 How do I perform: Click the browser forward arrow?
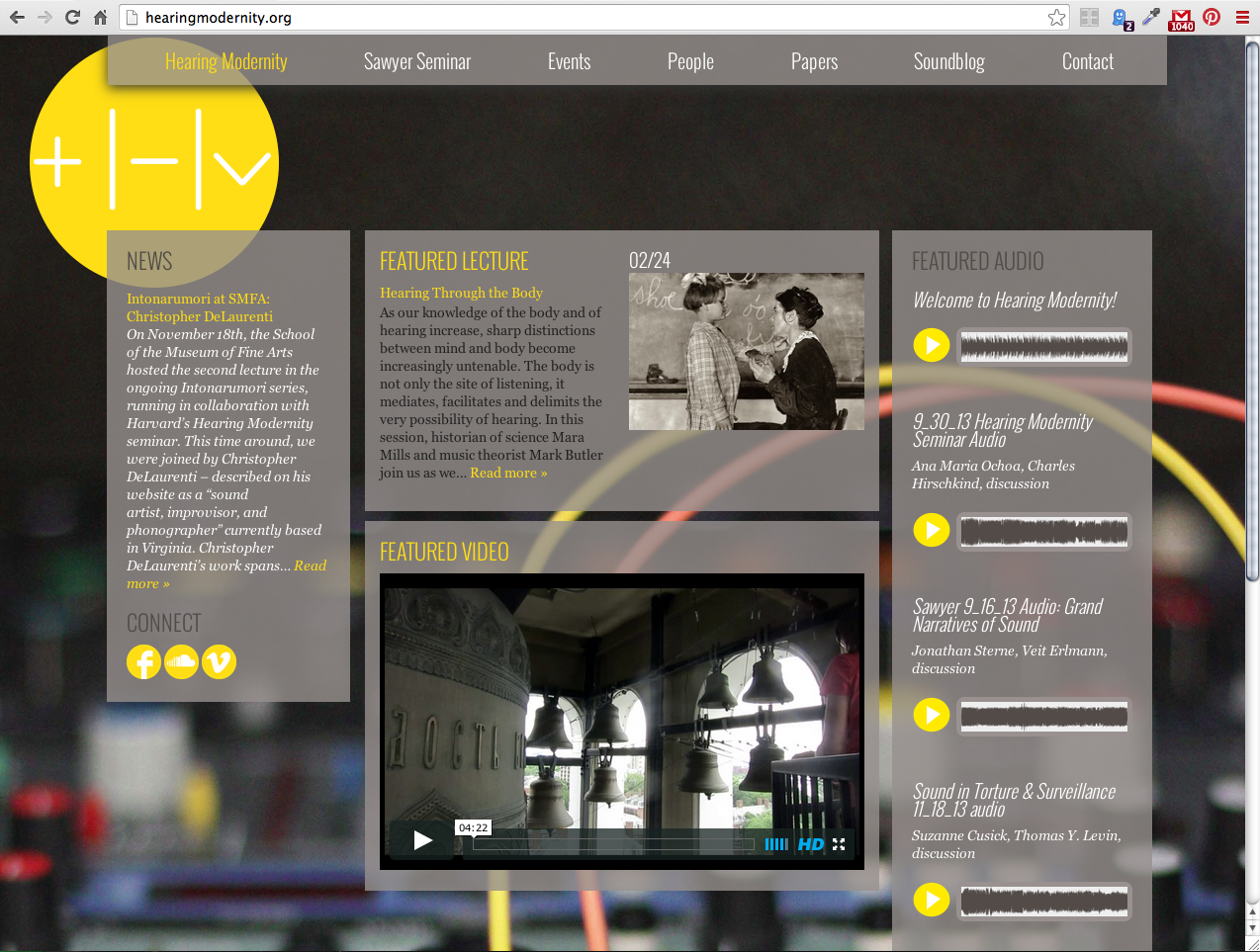point(45,17)
